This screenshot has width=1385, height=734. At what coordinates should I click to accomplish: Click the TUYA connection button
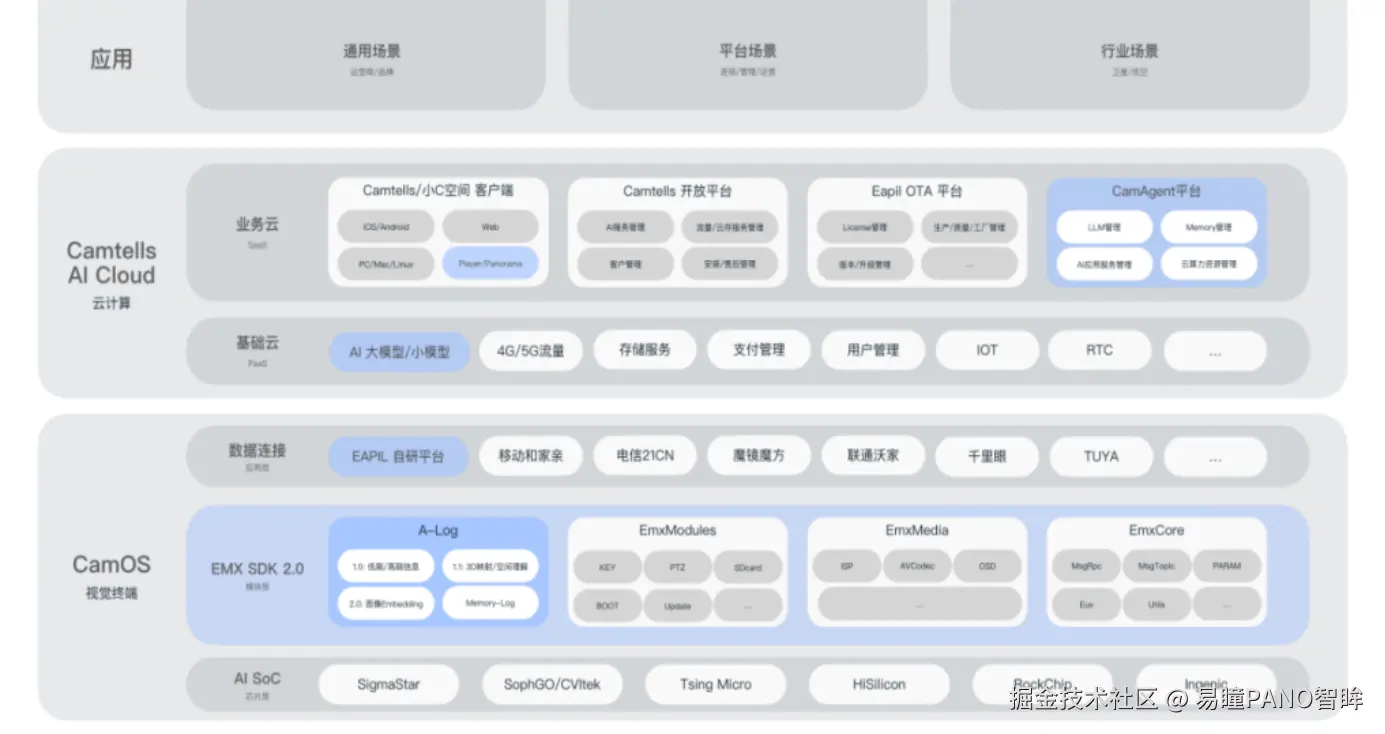point(1101,456)
